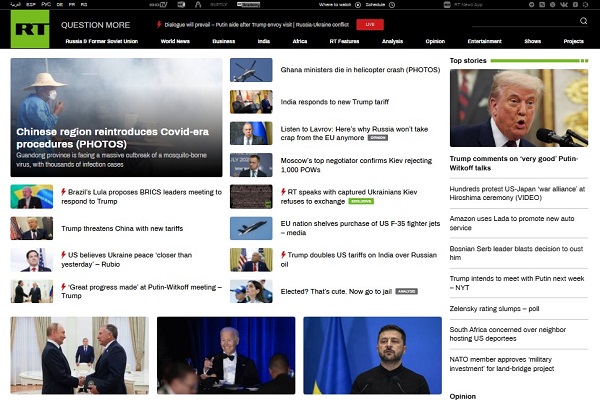Switch to the ESP language edition
The height and width of the screenshot is (400, 600).
pos(31,5)
